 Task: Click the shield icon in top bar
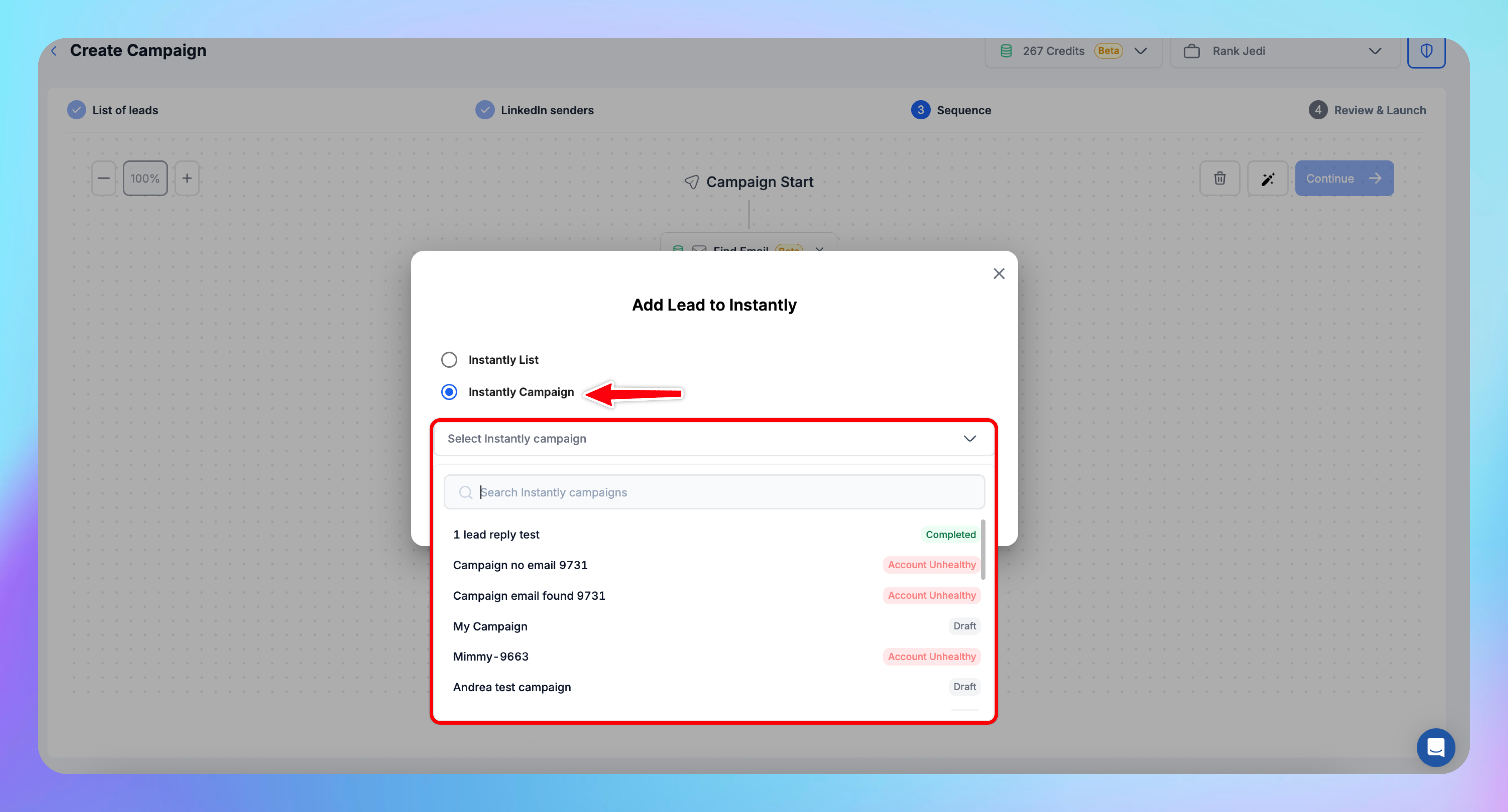(x=1426, y=51)
